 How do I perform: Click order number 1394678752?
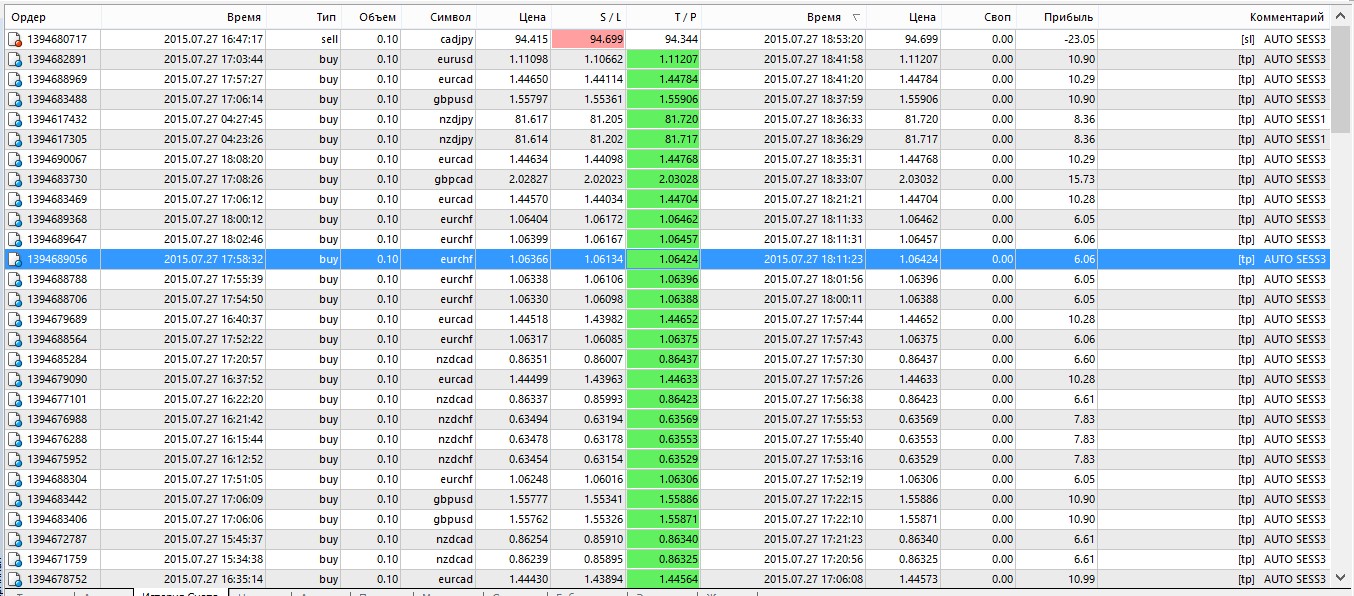tap(57, 579)
